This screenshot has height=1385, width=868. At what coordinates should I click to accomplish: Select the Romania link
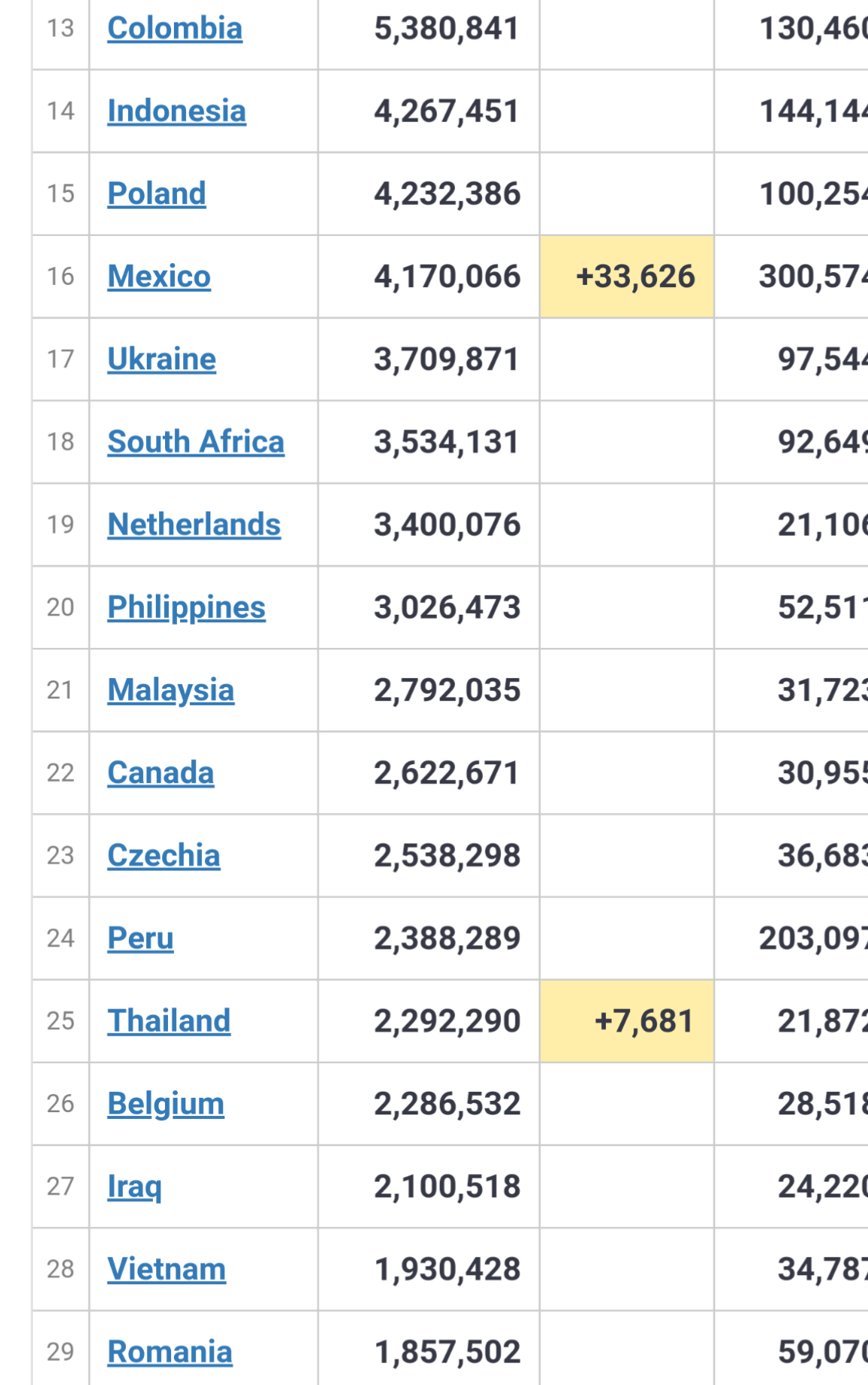(170, 1352)
